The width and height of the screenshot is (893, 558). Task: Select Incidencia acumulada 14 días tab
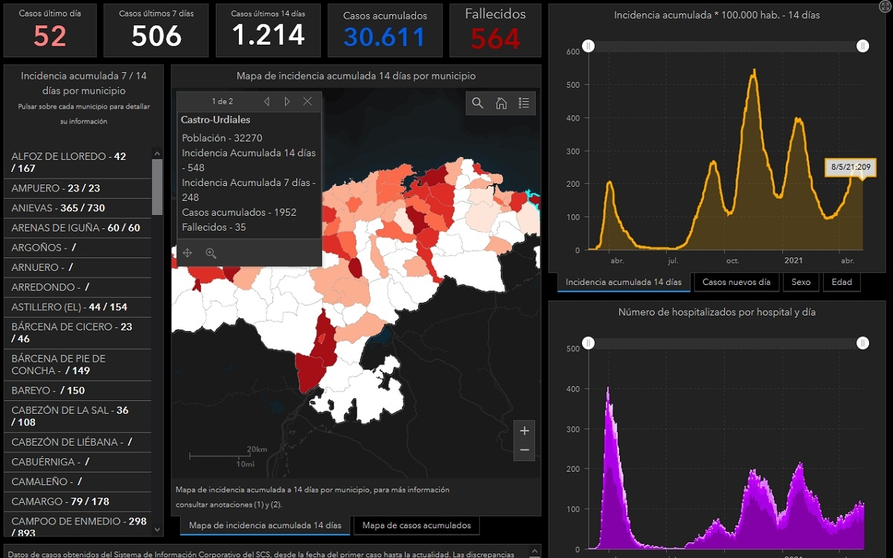[x=624, y=282]
